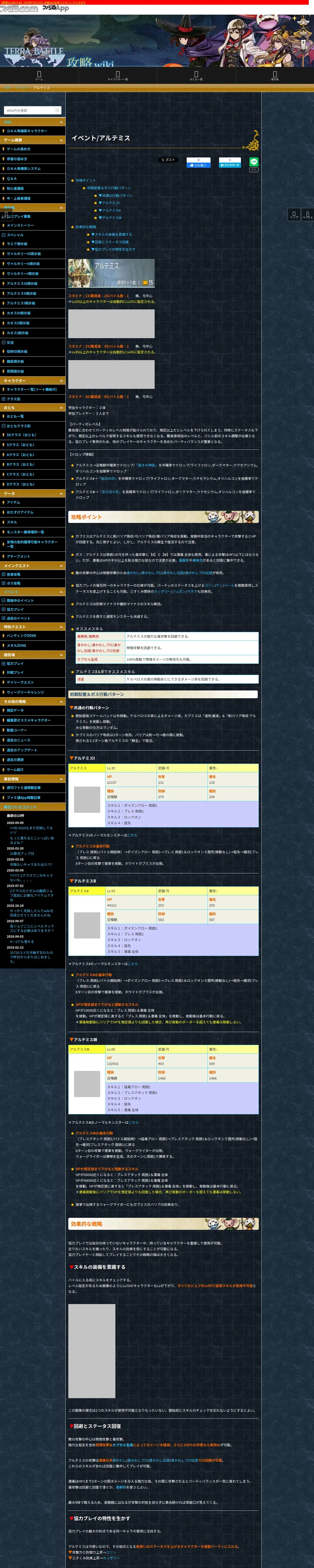Viewport: 314px width, 1568px height.
Task: Open アイテム in the sidebar
Action: click(x=13, y=502)
